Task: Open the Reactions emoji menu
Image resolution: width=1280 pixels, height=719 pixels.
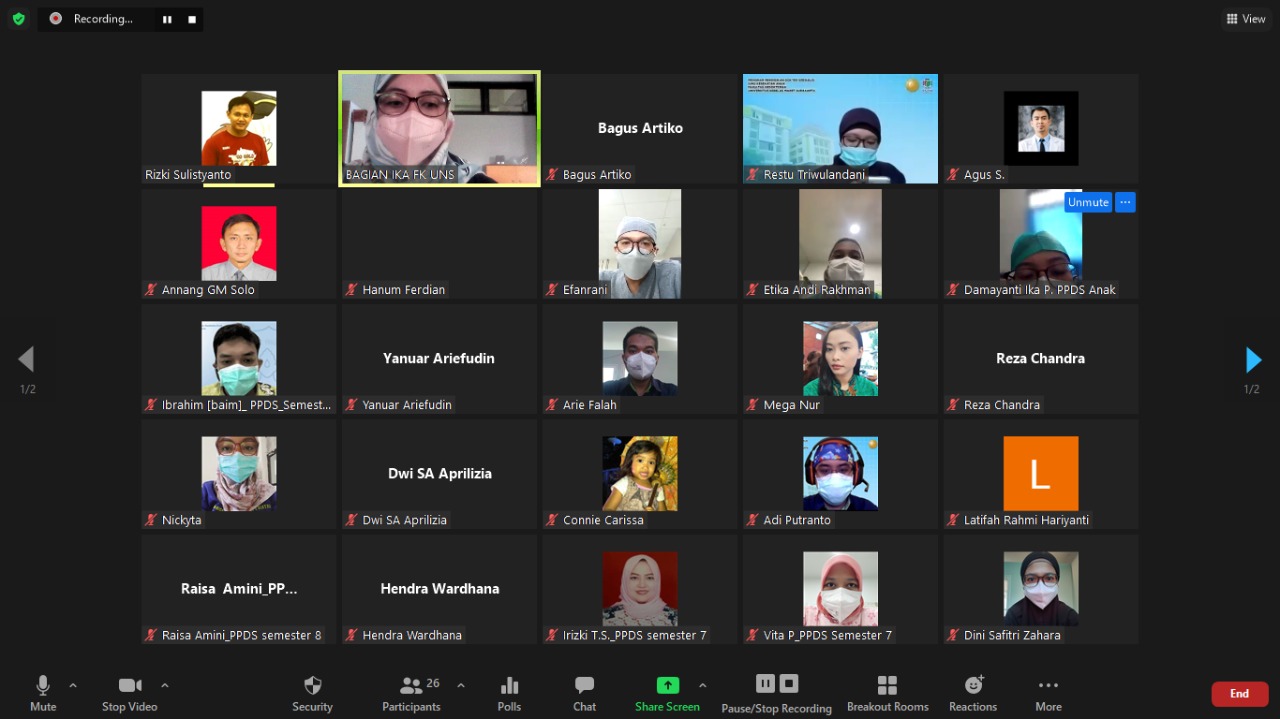Action: [973, 686]
